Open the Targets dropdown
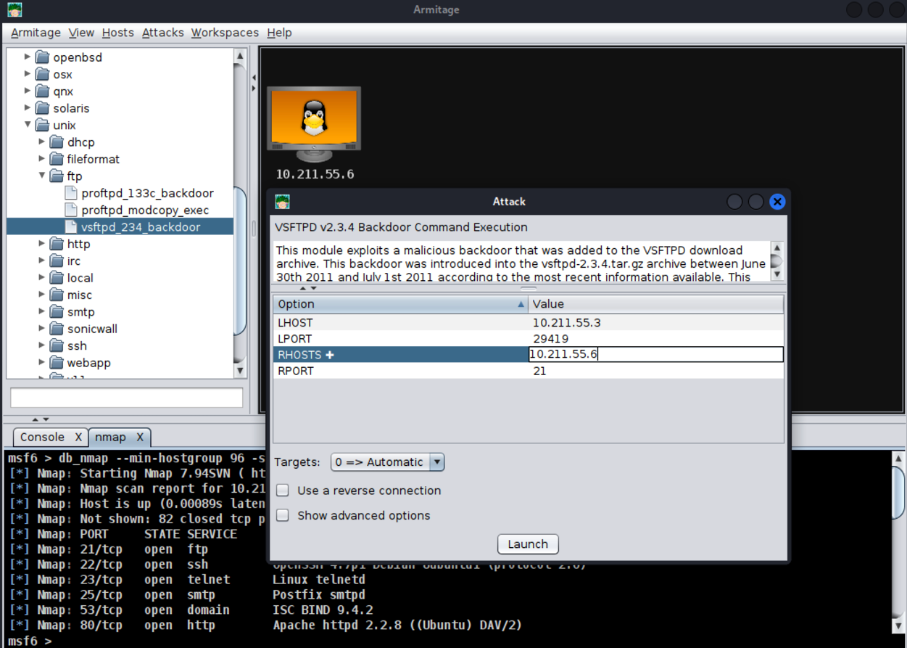Image resolution: width=908 pixels, height=648 pixels. (387, 462)
